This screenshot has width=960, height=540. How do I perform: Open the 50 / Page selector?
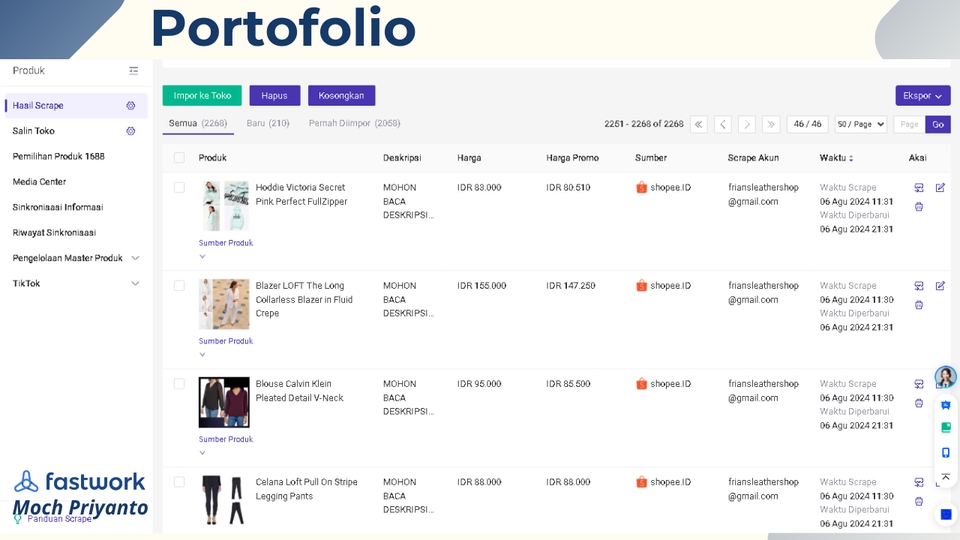[x=861, y=124]
